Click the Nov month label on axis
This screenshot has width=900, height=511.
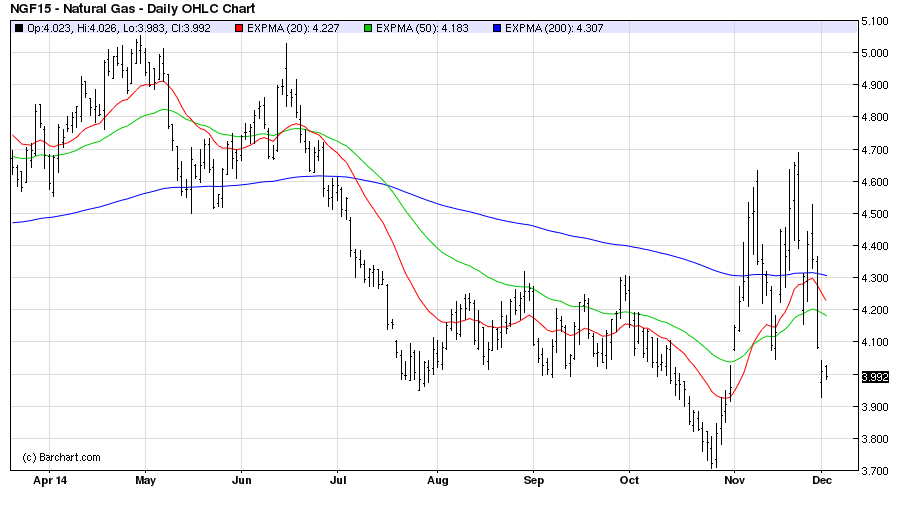pos(734,479)
